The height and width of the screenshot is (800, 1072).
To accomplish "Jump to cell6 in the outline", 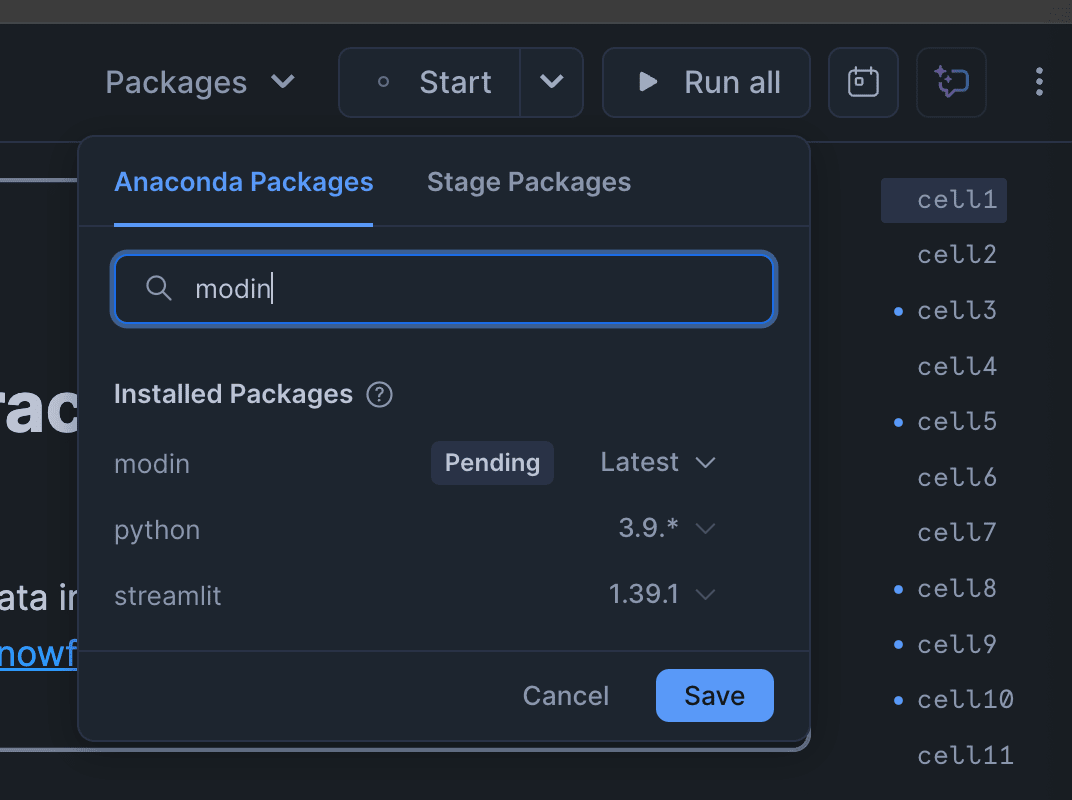I will click(956, 477).
